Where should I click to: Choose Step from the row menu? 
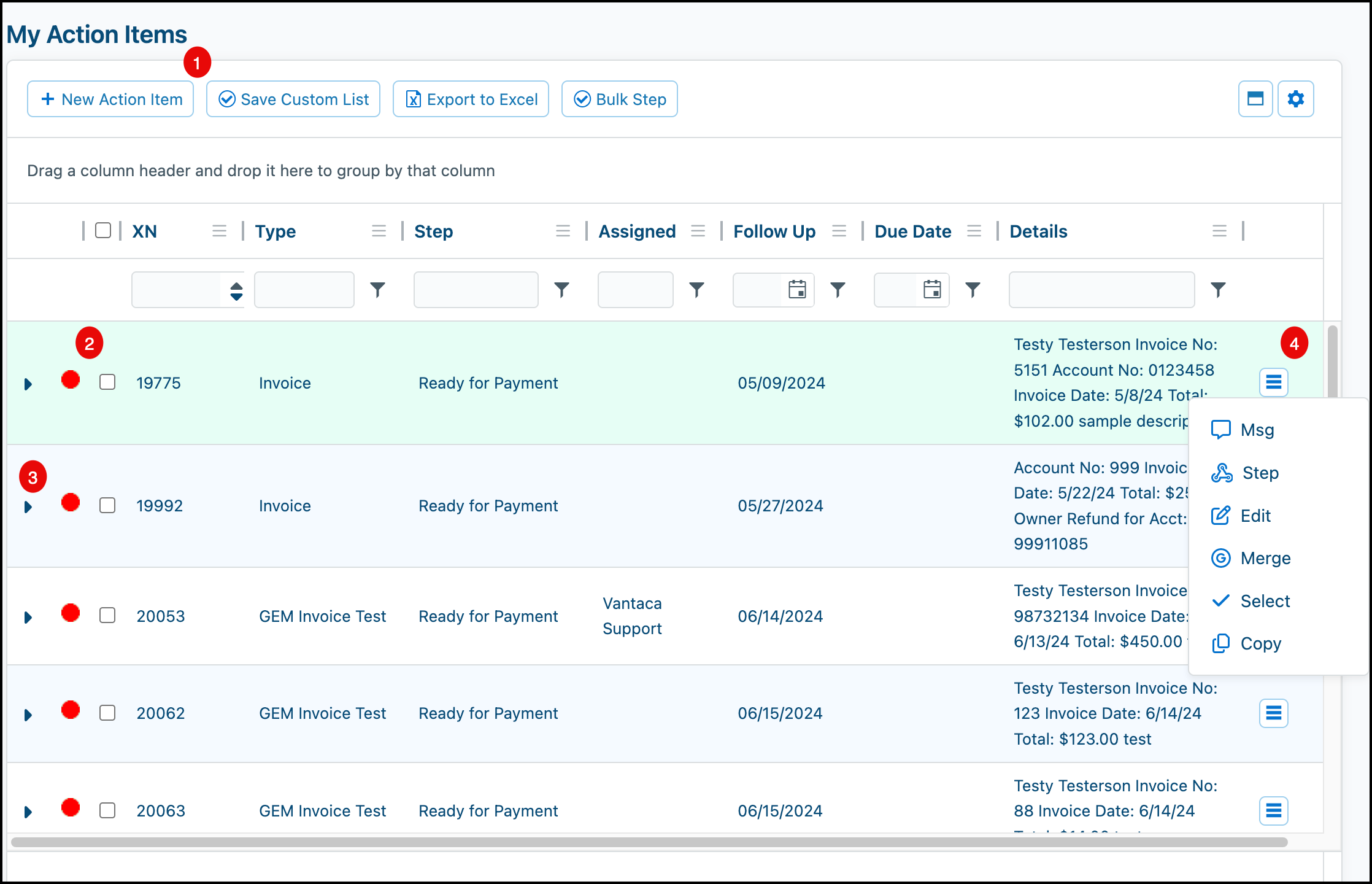point(1245,473)
